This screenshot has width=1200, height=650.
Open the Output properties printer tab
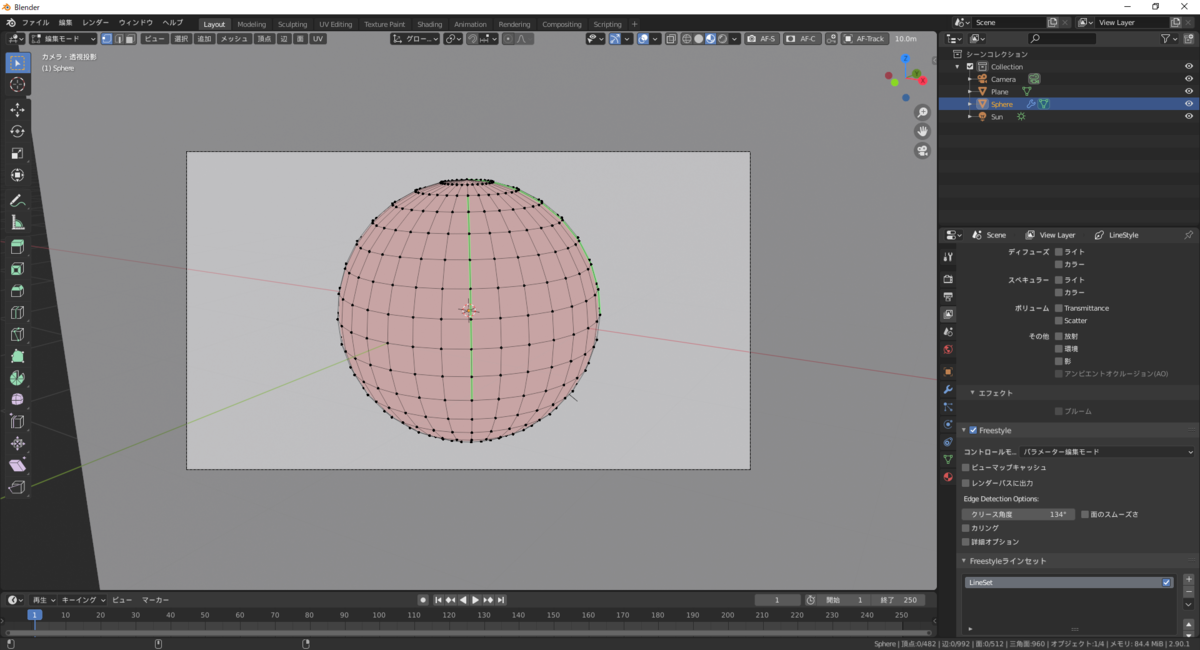948,297
